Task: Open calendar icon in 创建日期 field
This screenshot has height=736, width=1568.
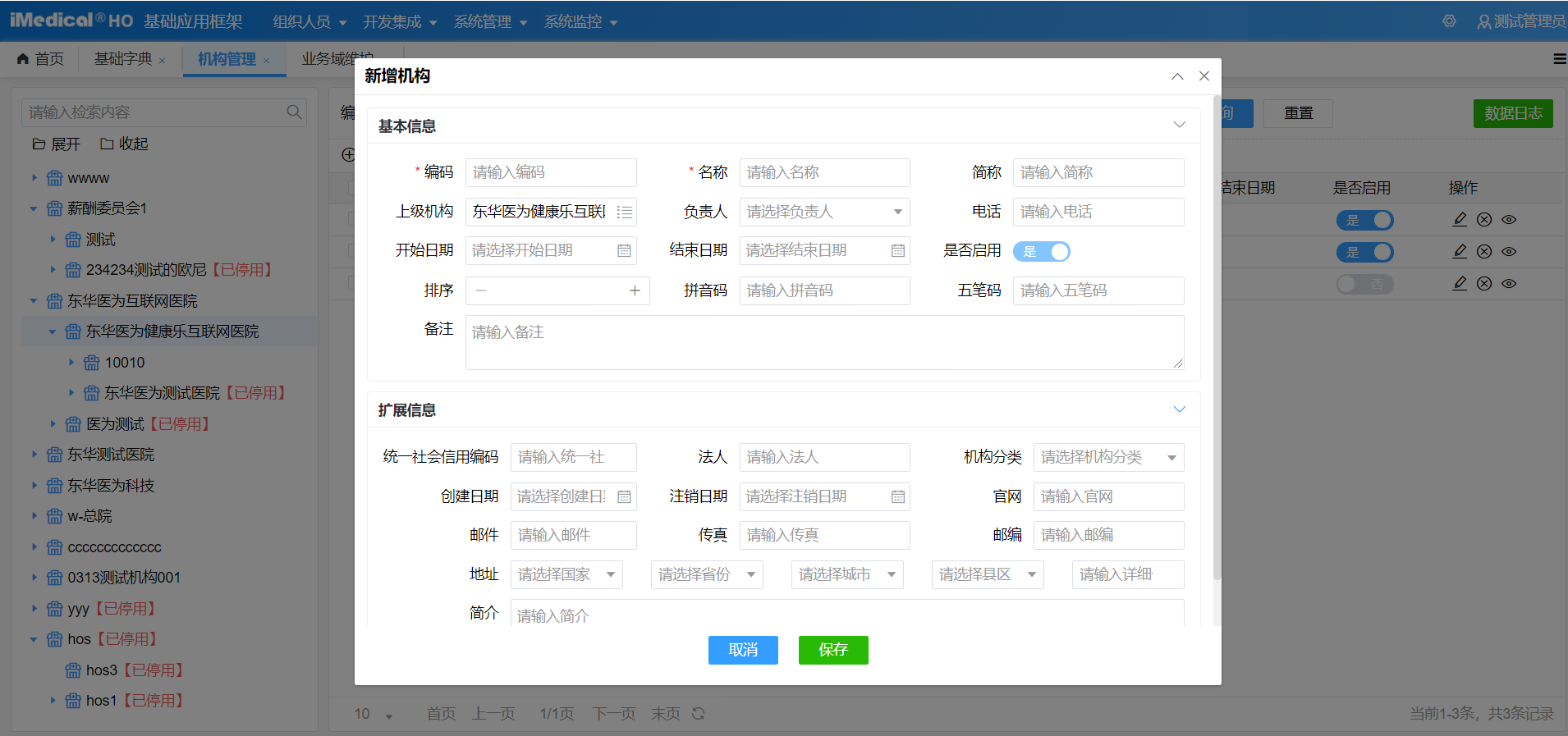Action: pos(624,496)
